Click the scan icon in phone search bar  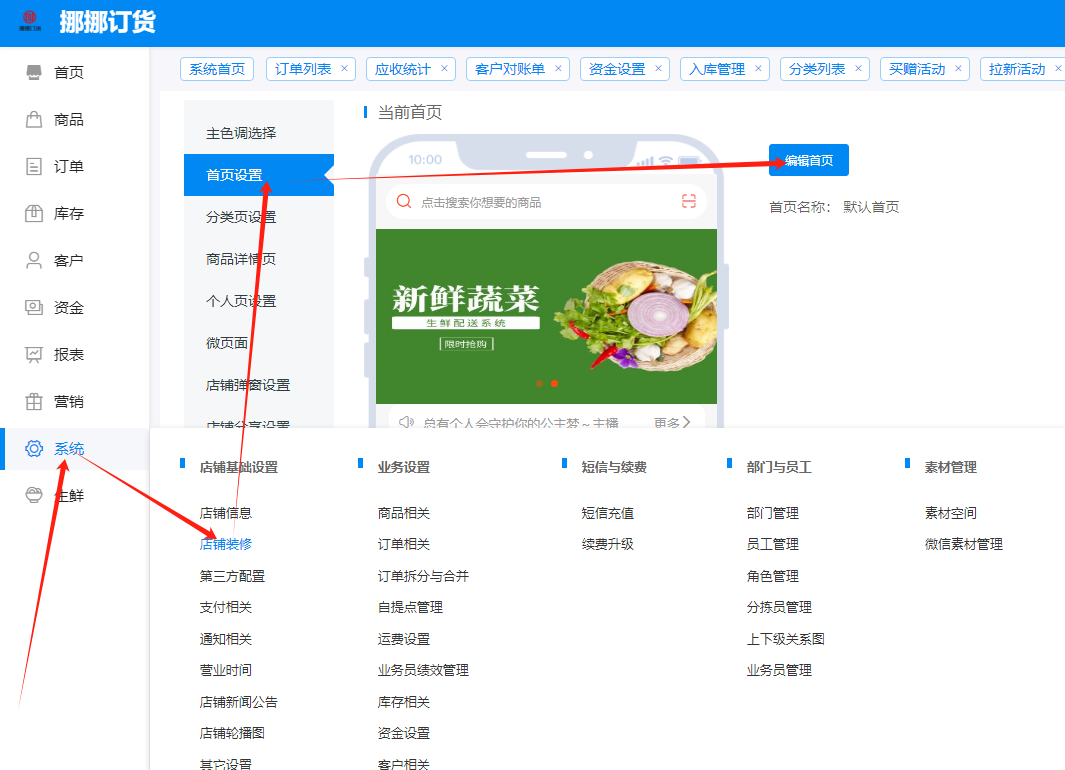pyautogui.click(x=689, y=202)
